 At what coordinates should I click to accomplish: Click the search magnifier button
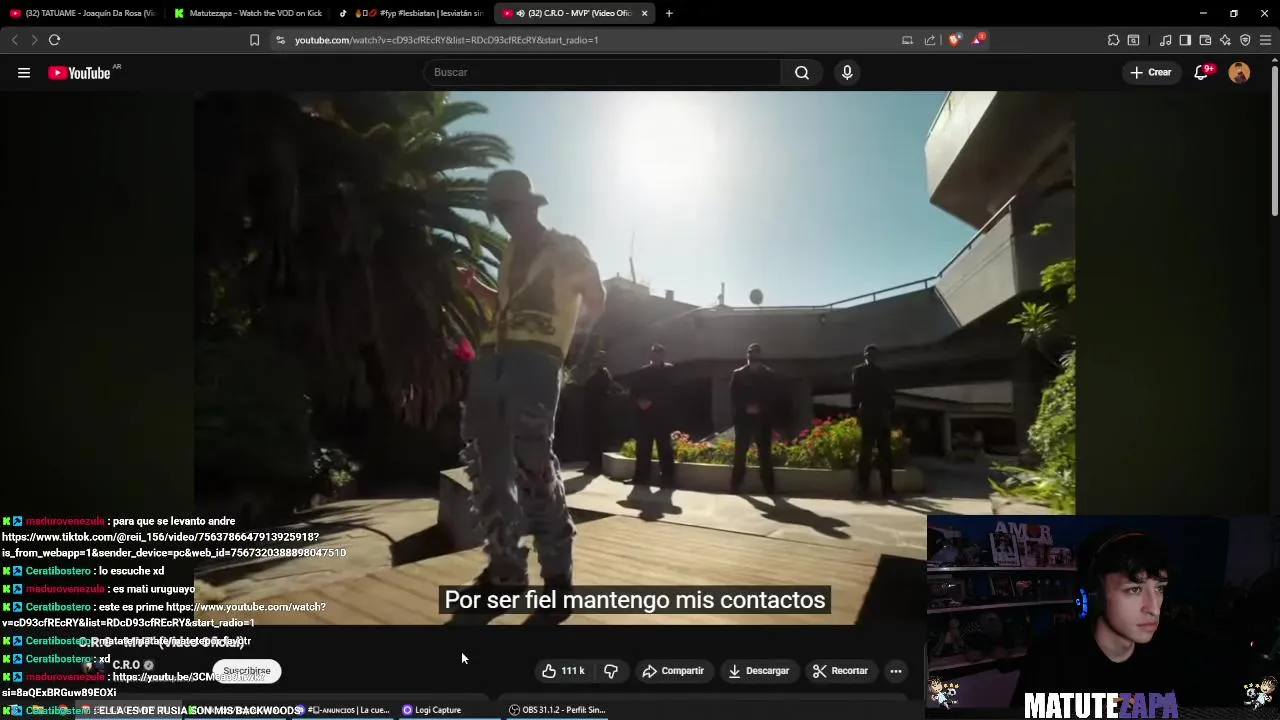(802, 72)
